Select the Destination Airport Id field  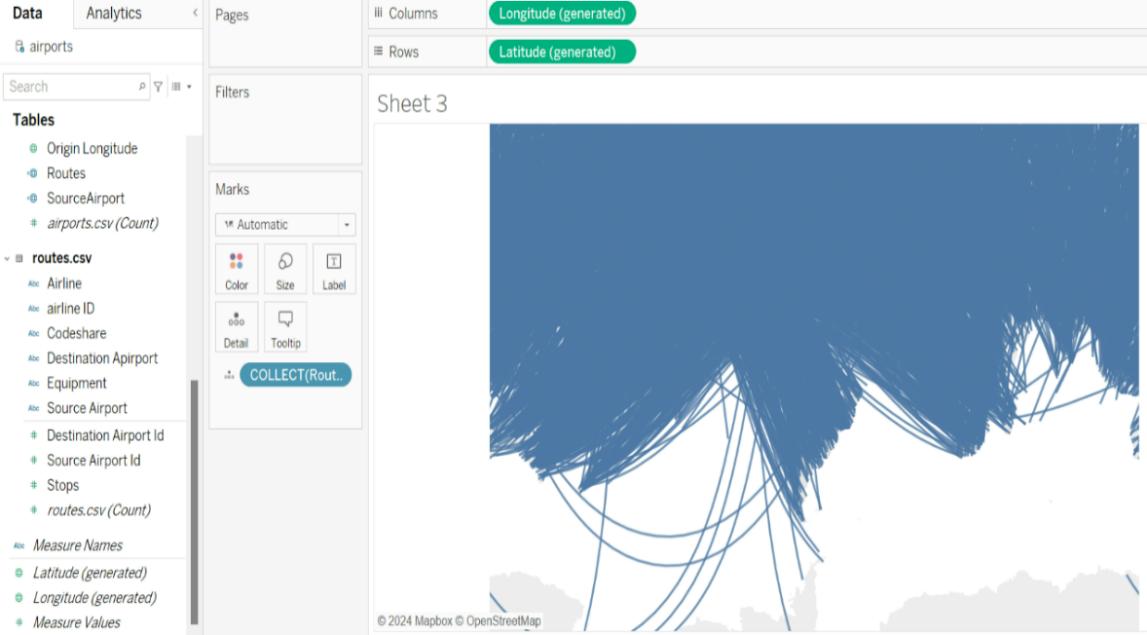pyautogui.click(x=105, y=435)
